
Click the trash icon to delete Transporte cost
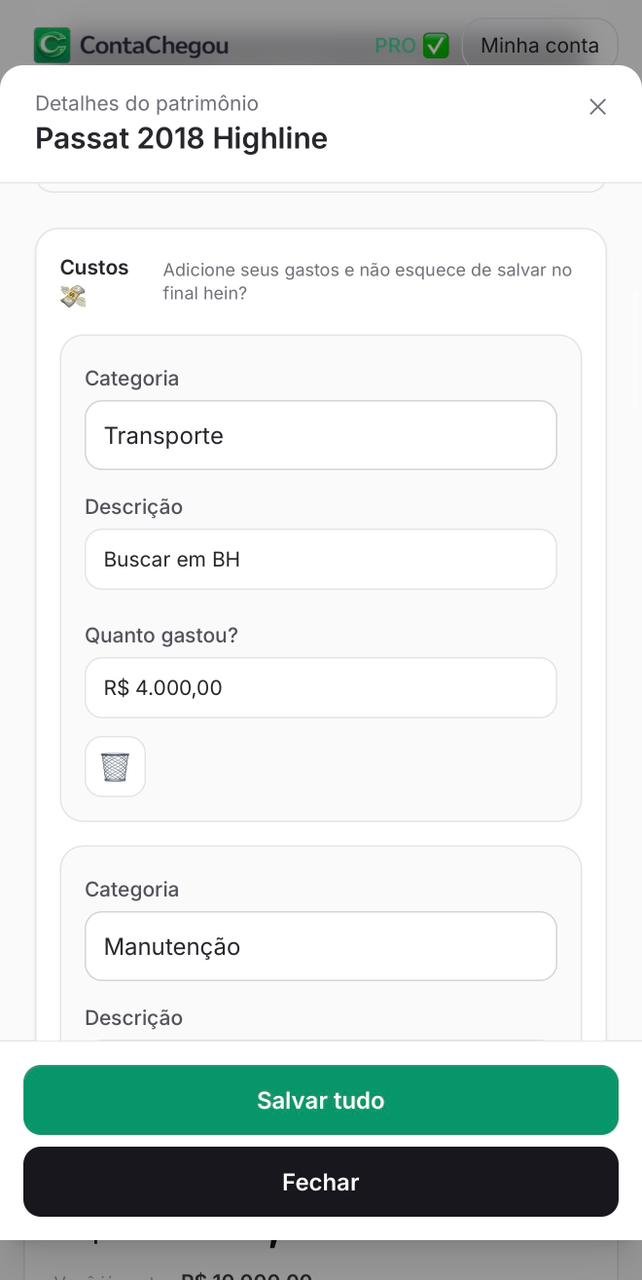click(114, 766)
